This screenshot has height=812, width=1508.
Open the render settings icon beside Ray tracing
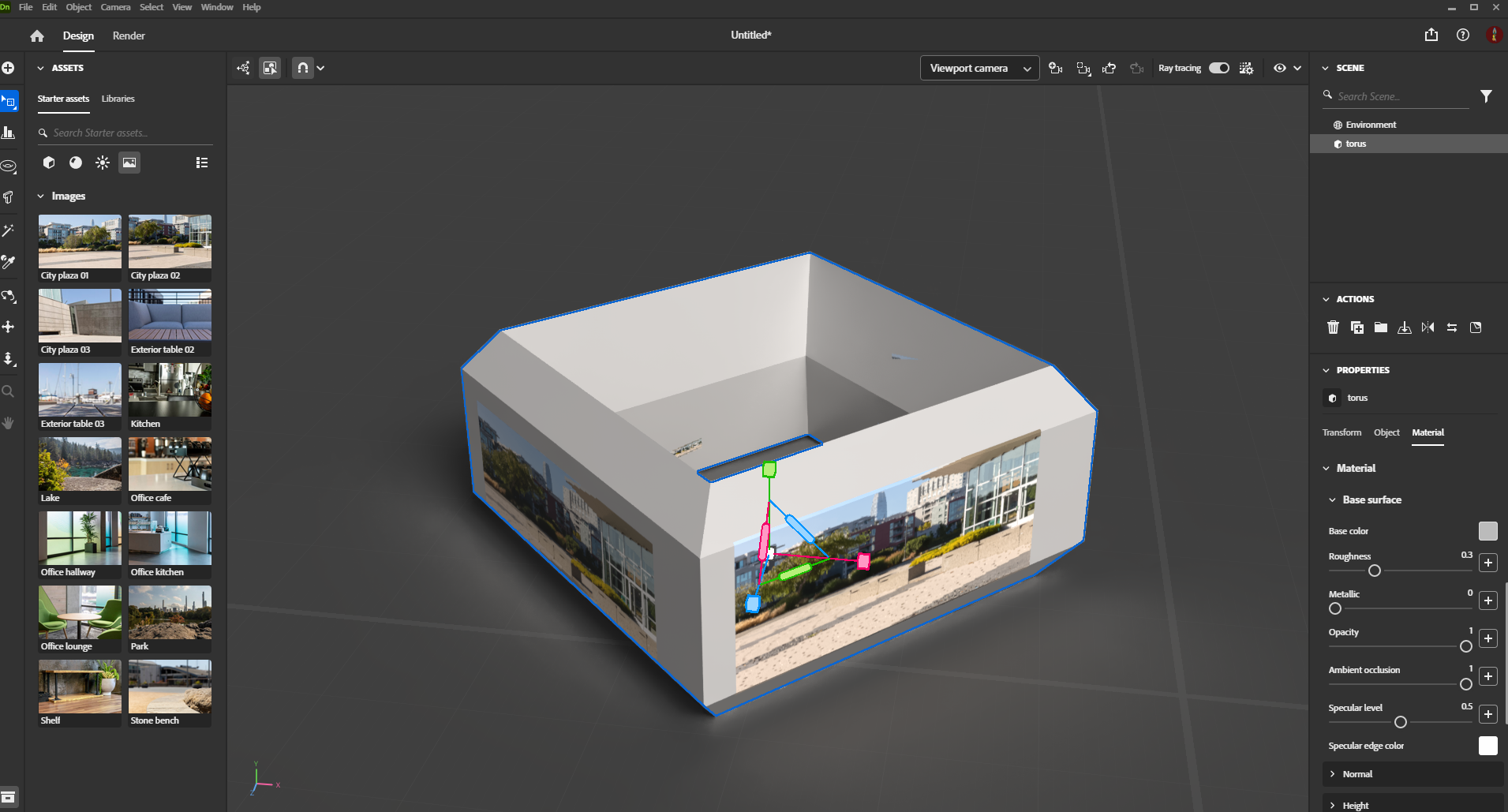[1247, 68]
